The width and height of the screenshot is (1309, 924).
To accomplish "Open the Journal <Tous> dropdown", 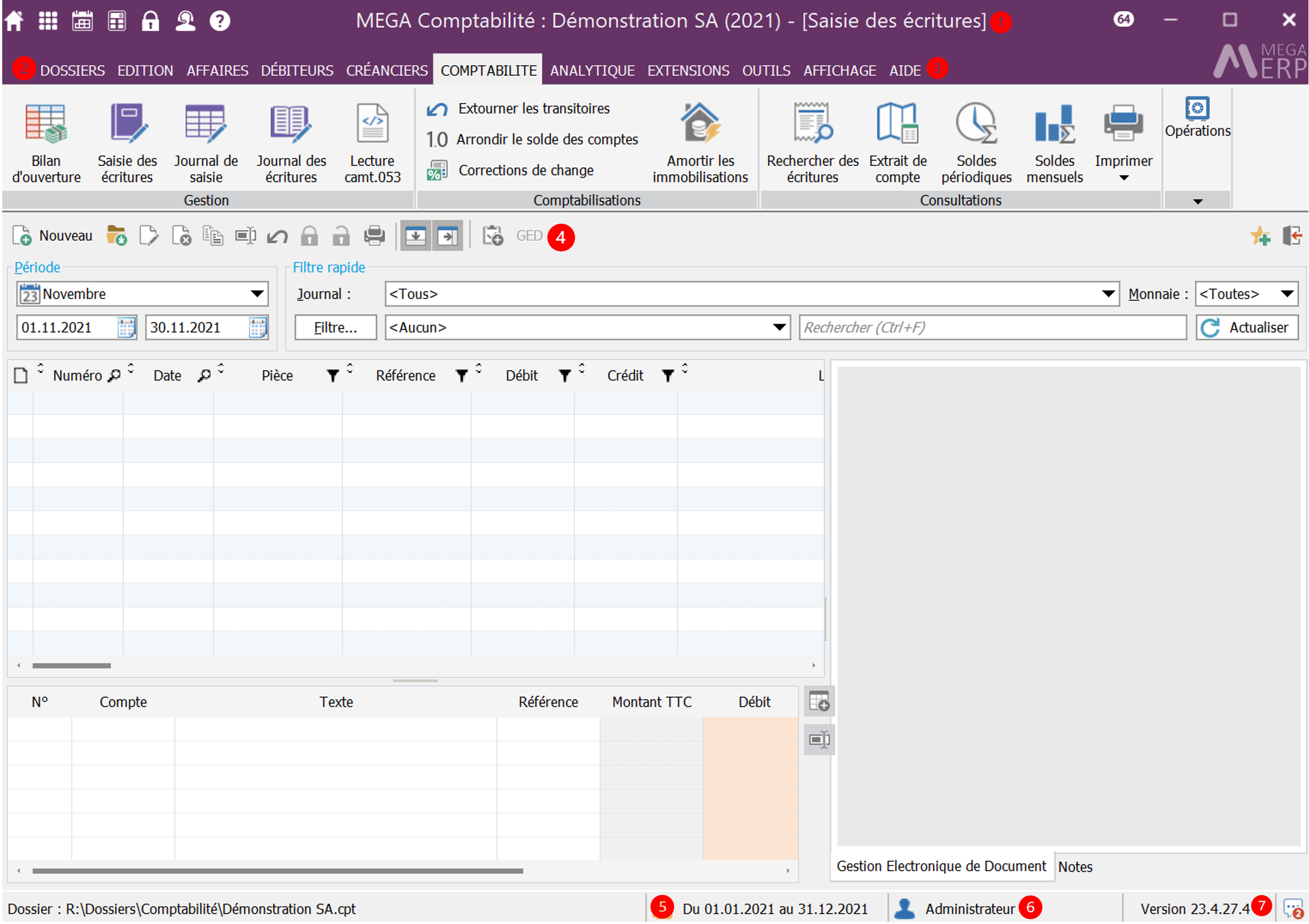I will point(1107,294).
